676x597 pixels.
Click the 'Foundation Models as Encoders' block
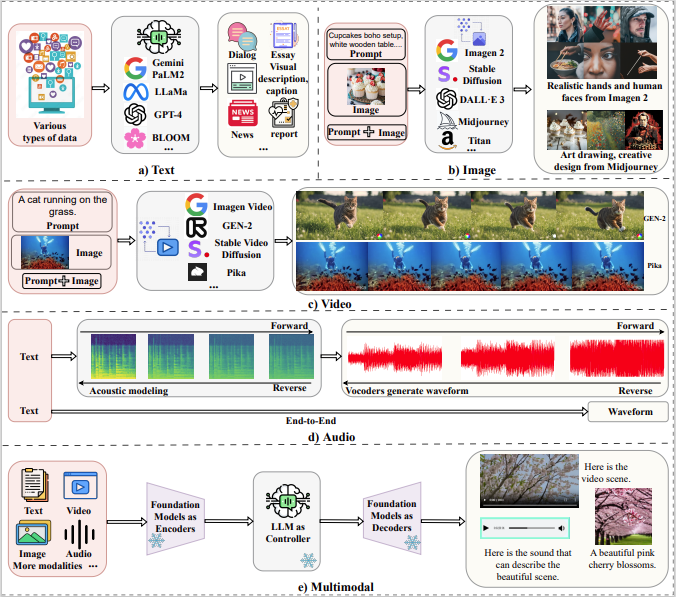[x=175, y=519]
